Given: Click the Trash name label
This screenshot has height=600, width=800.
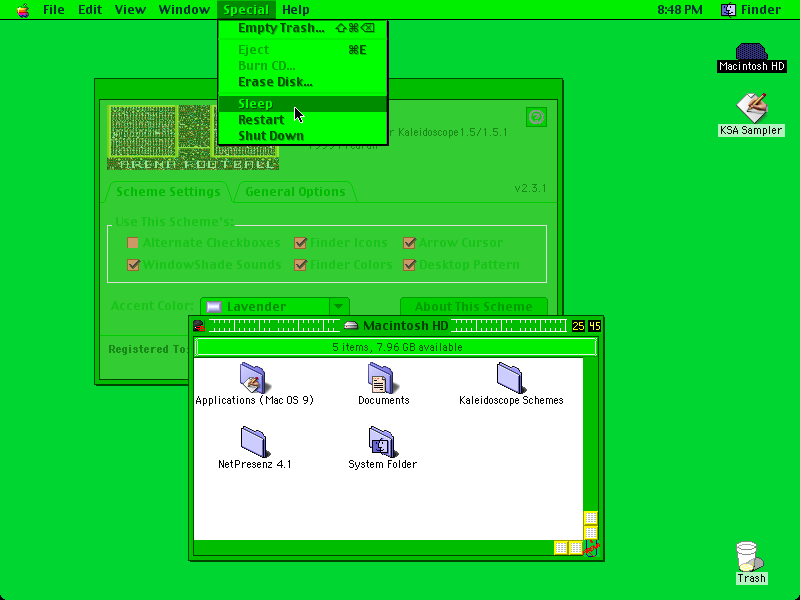Looking at the screenshot, I should pos(751,578).
